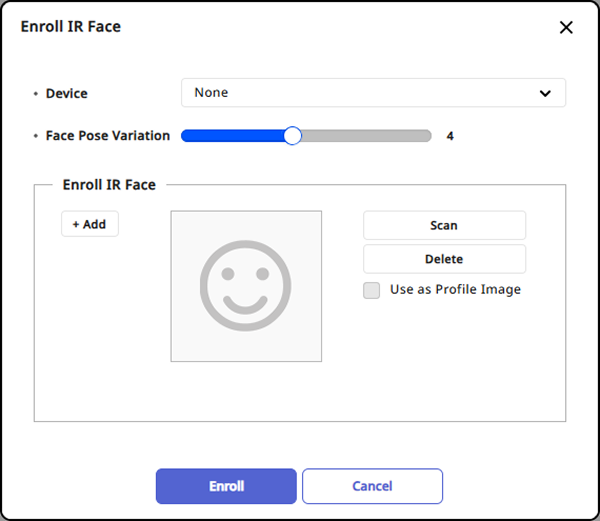Viewport: 600px width, 521px height.
Task: Click the gray unfilled slider track
Action: click(365, 136)
